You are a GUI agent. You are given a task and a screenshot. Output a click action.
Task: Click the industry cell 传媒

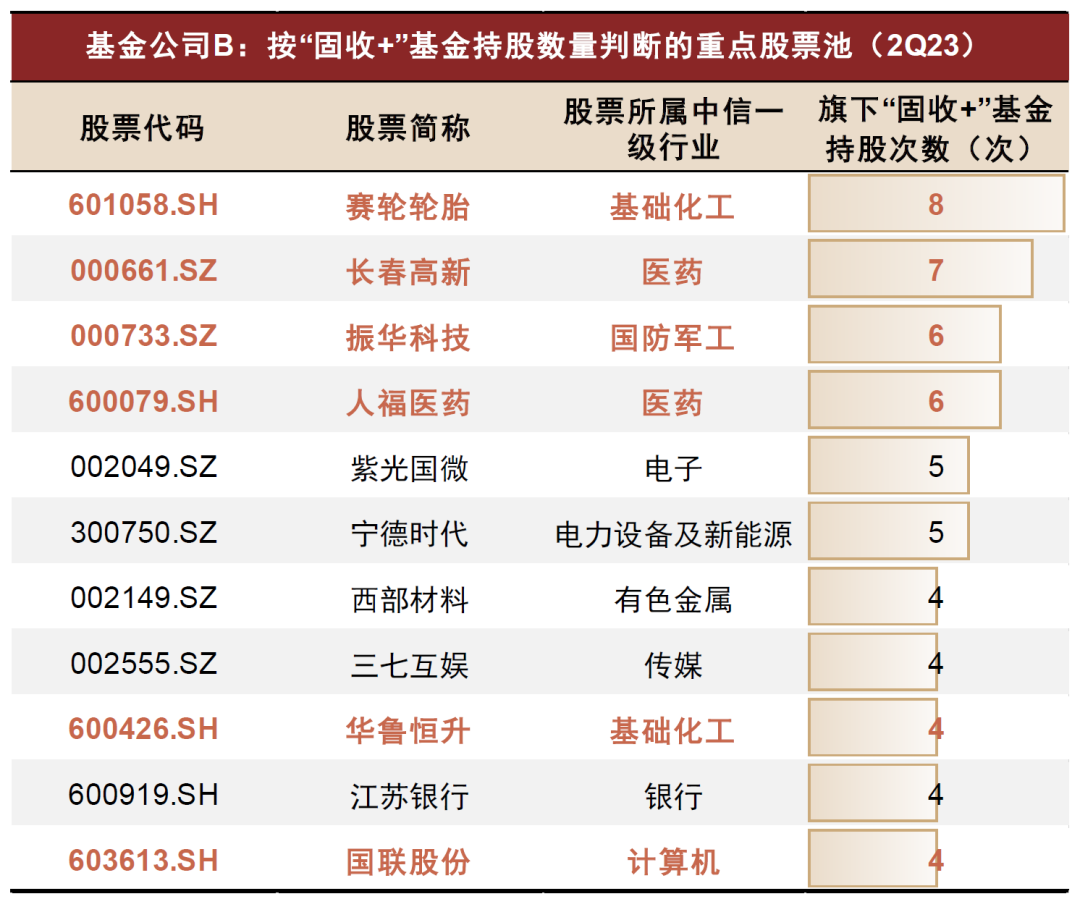coord(673,665)
